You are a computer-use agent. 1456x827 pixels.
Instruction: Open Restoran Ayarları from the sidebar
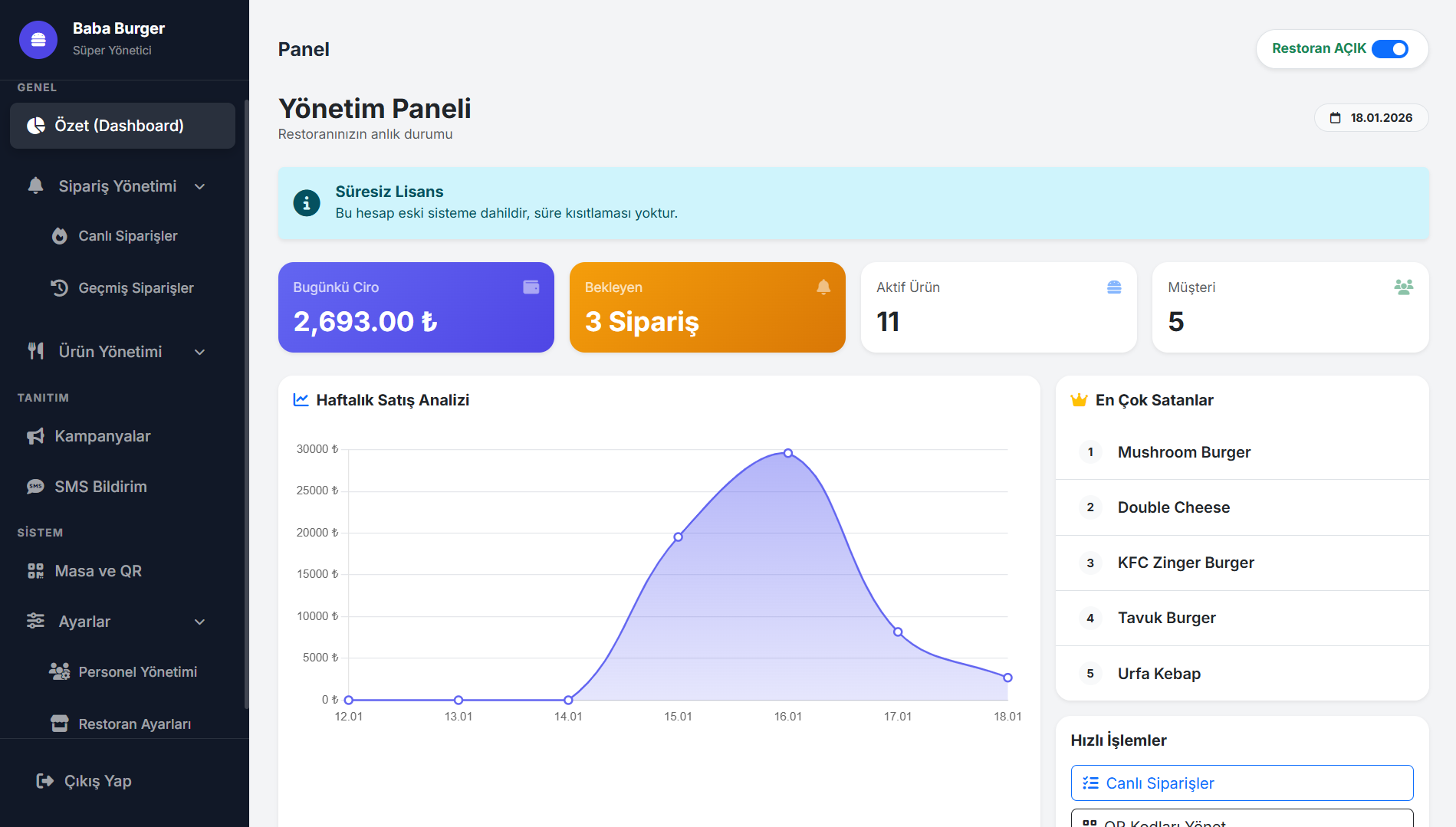134,723
